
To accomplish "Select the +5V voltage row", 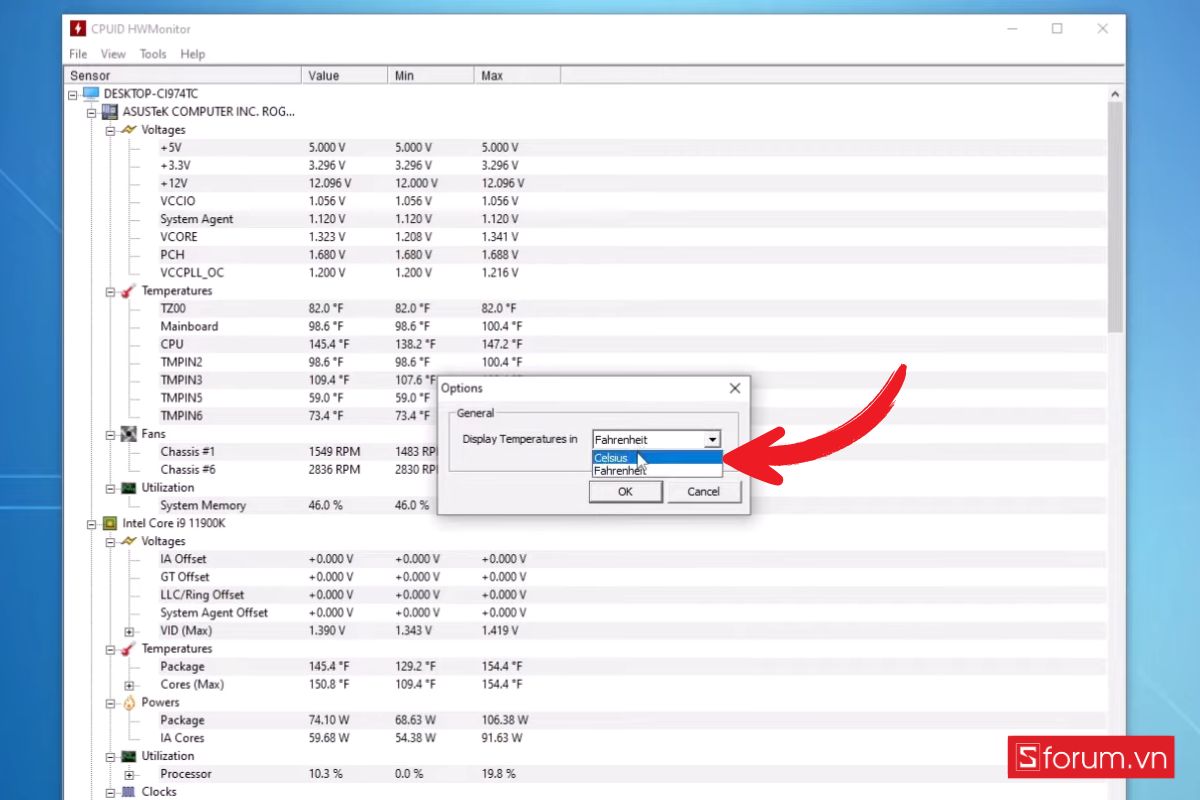I will pos(586,147).
